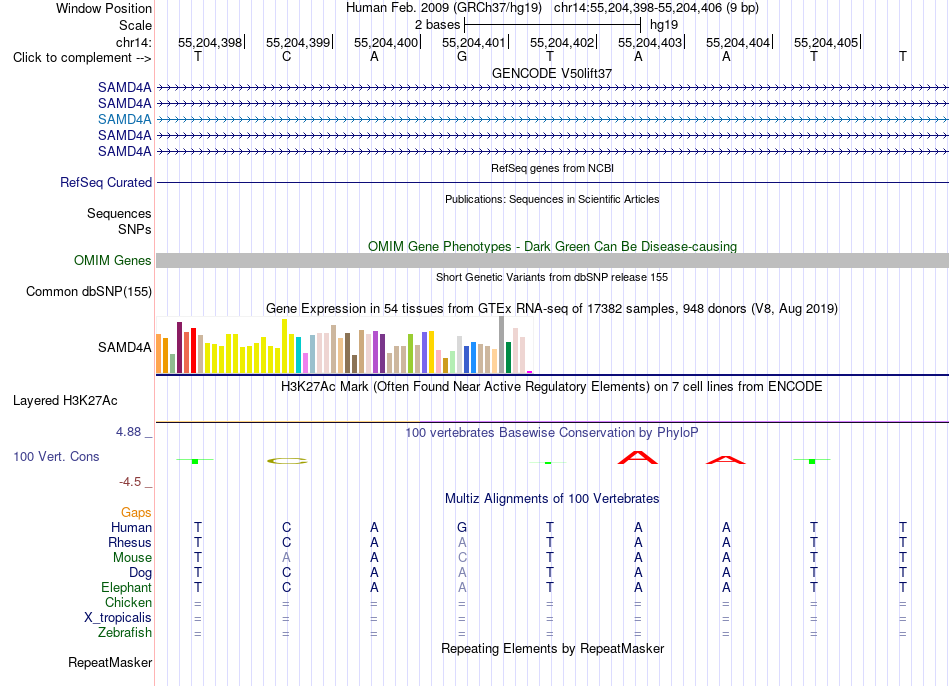Open the 100 Vert. Cons track label

pyautogui.click(x=56, y=456)
